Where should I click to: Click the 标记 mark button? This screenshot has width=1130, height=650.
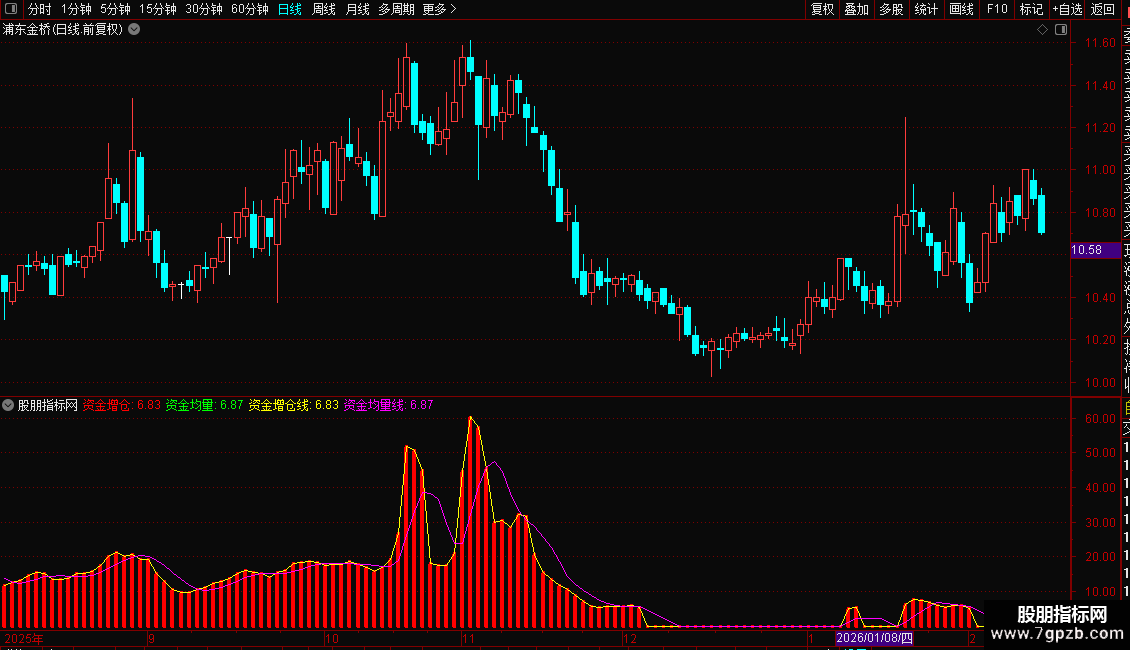click(x=1031, y=9)
